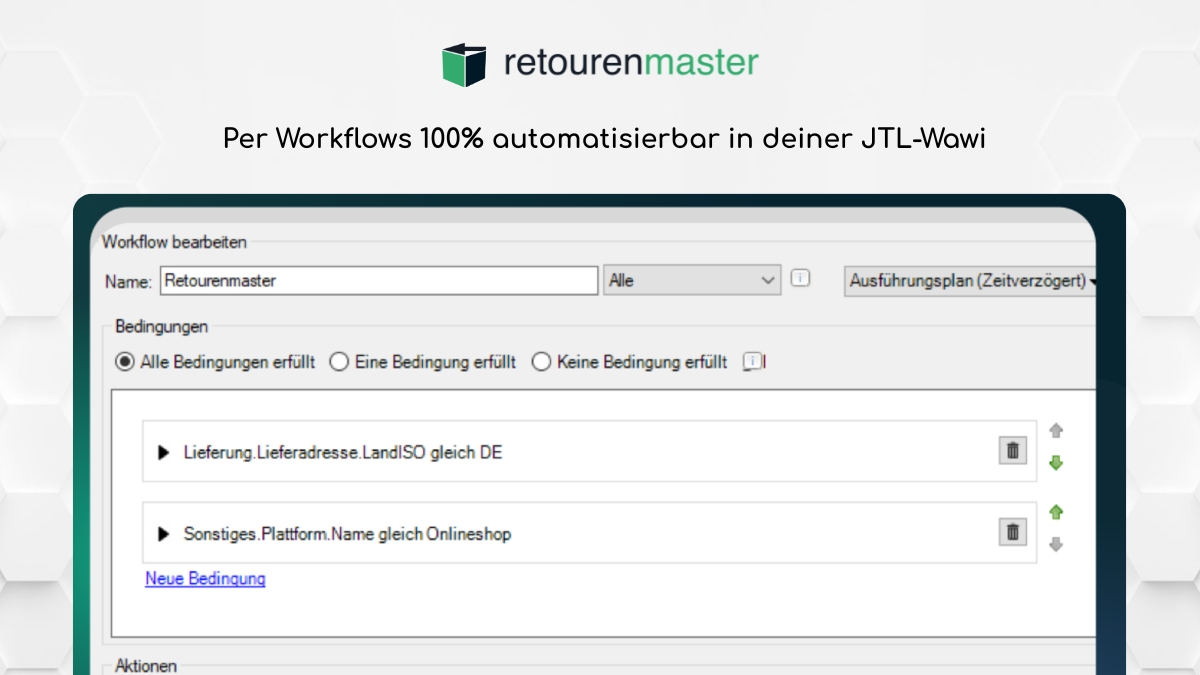Click the Sonstiges.Plattform.Name gleich Onlineshop text
The height and width of the screenshot is (675, 1200).
[x=347, y=535]
